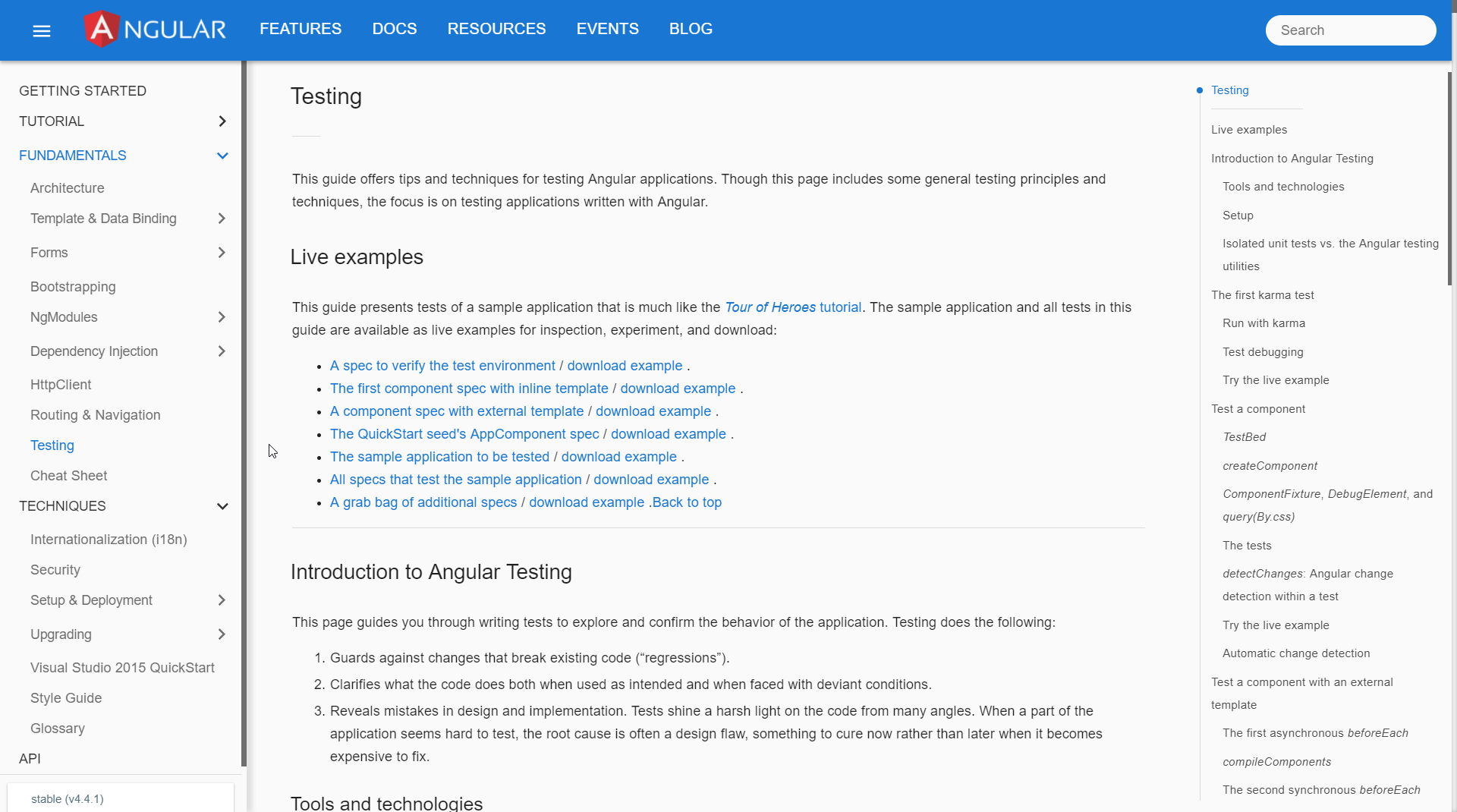Open the Cheat Sheet page
The width and height of the screenshot is (1457, 812).
pos(69,476)
